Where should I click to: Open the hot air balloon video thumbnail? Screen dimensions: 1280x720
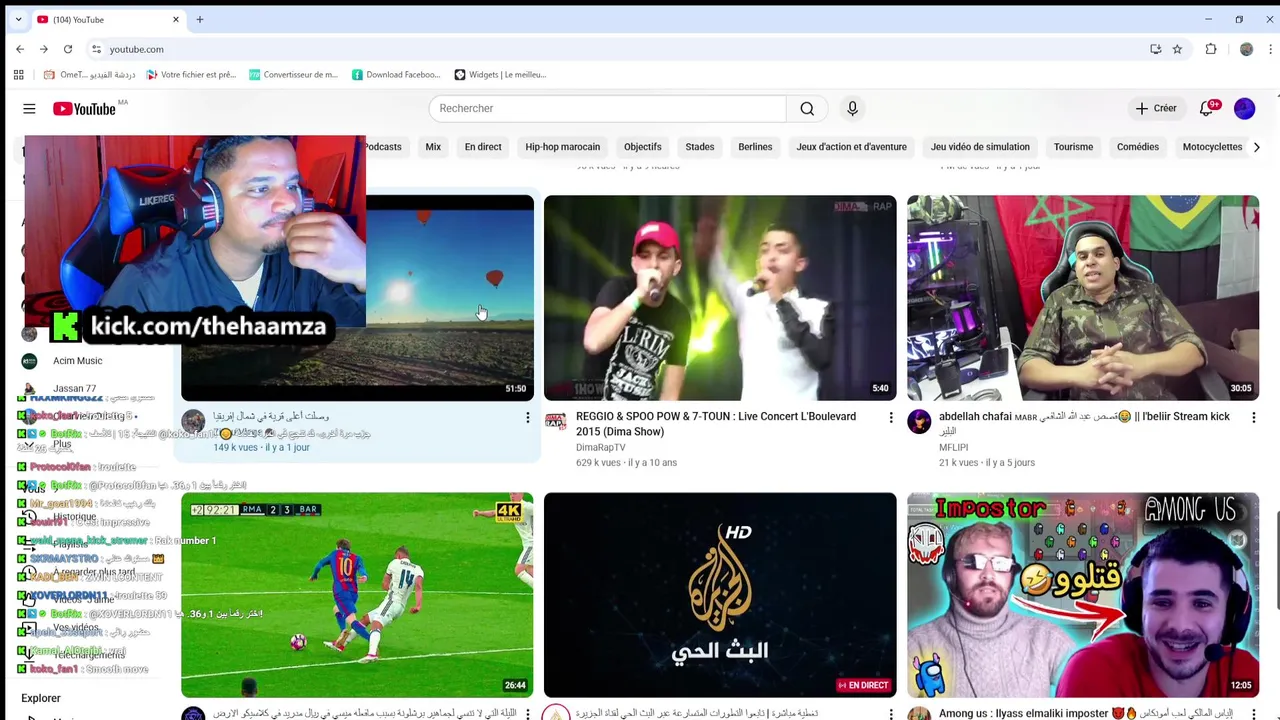[x=450, y=298]
